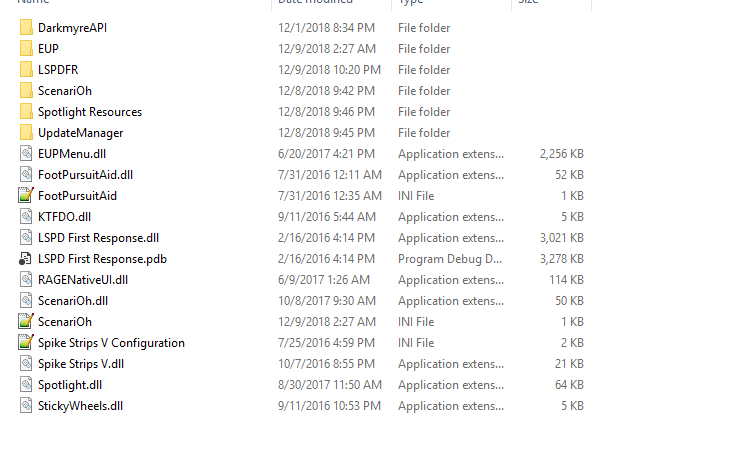Click the FootPursuitAid INI file icon

26,196
